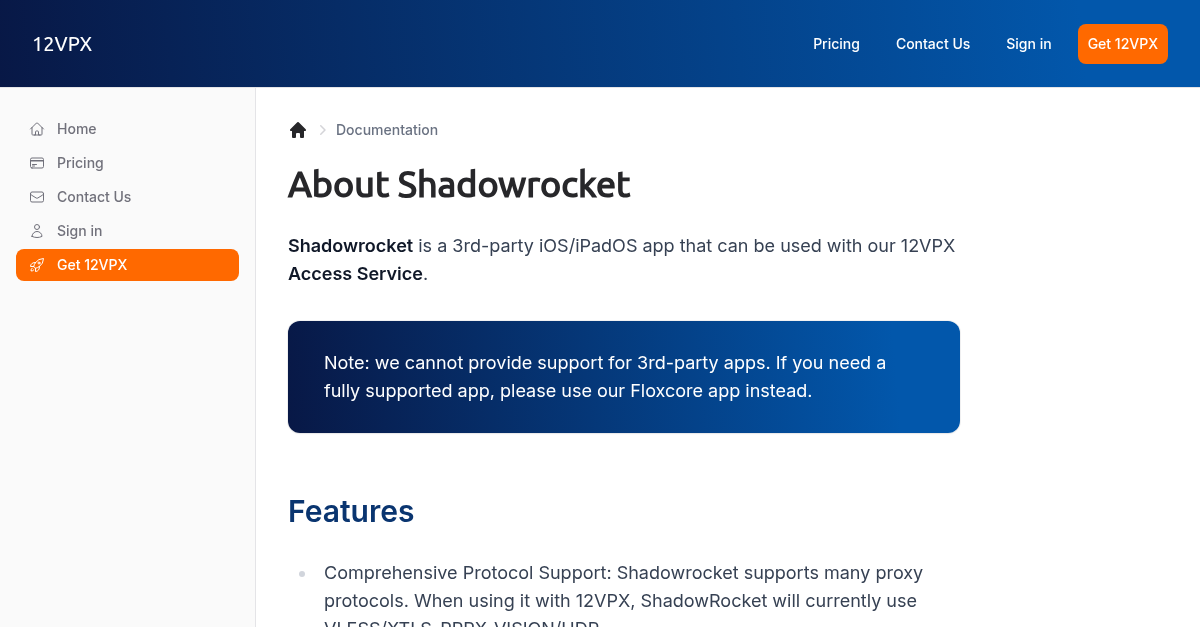The width and height of the screenshot is (1200, 627).
Task: Open the Documentation breadcrumb link
Action: point(387,130)
